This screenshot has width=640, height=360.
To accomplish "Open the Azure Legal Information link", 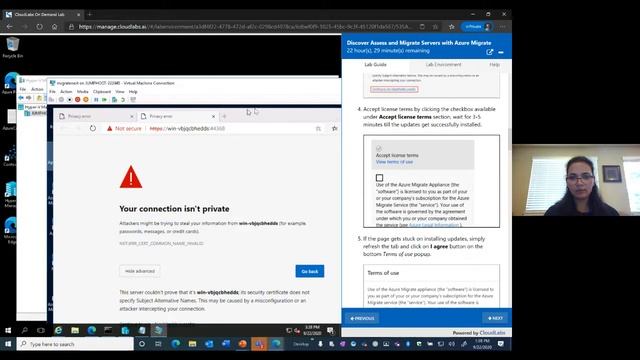I will 434,225.
